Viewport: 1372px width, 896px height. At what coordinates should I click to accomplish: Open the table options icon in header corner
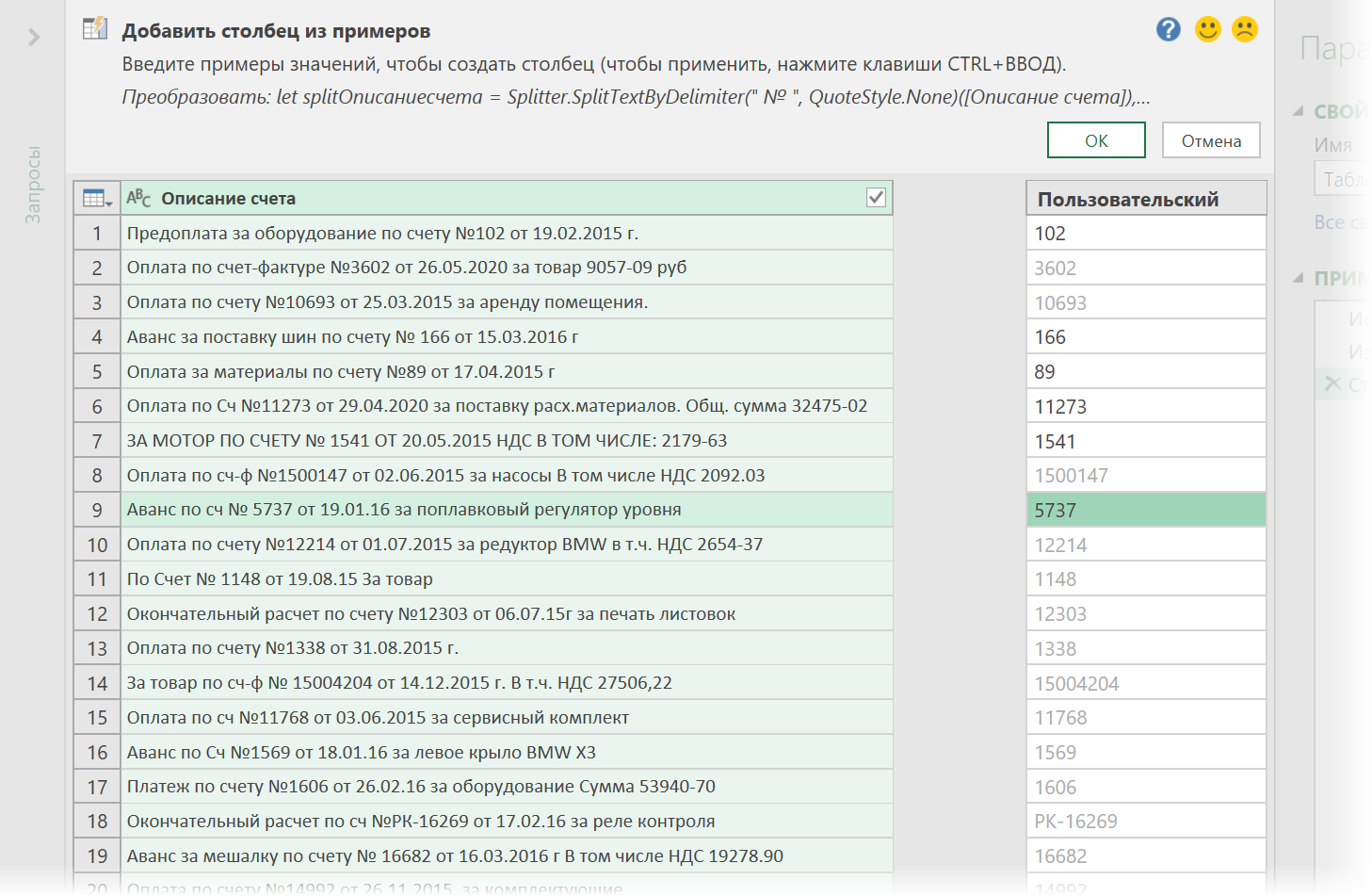pos(97,198)
